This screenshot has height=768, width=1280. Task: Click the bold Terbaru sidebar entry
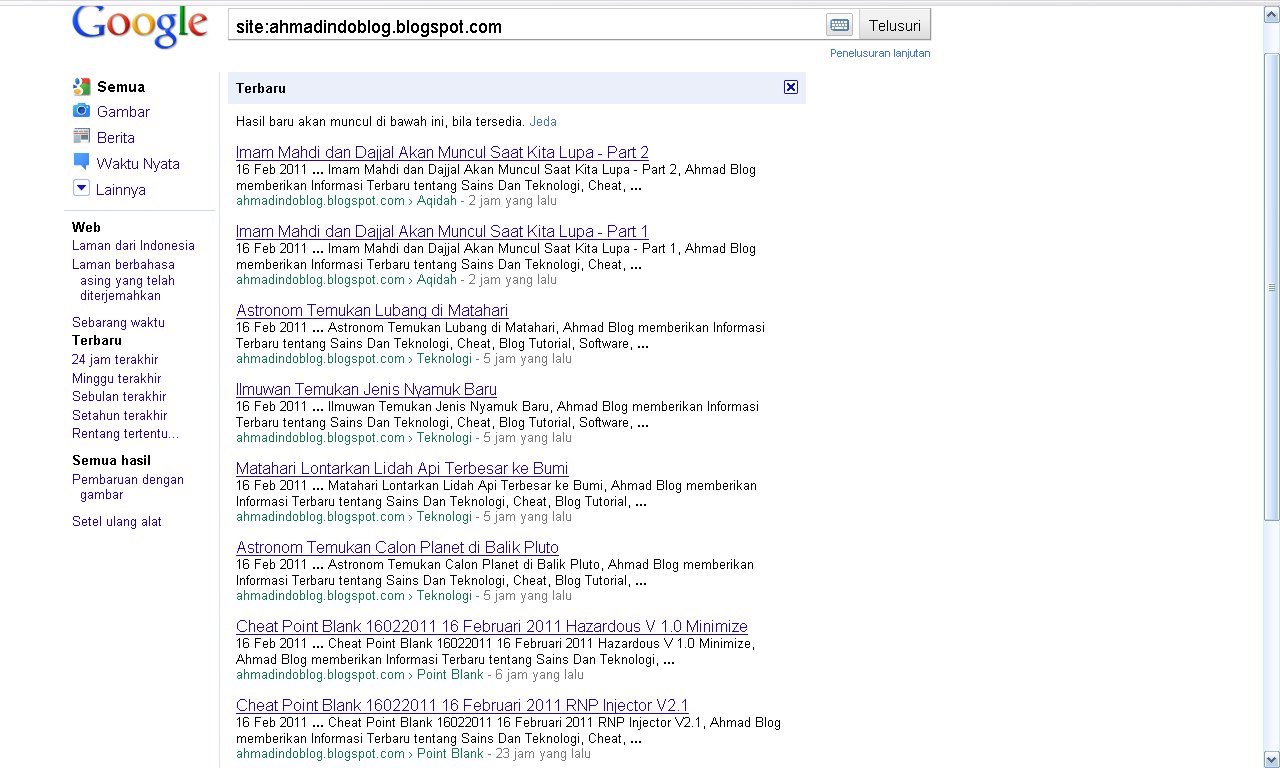point(97,341)
